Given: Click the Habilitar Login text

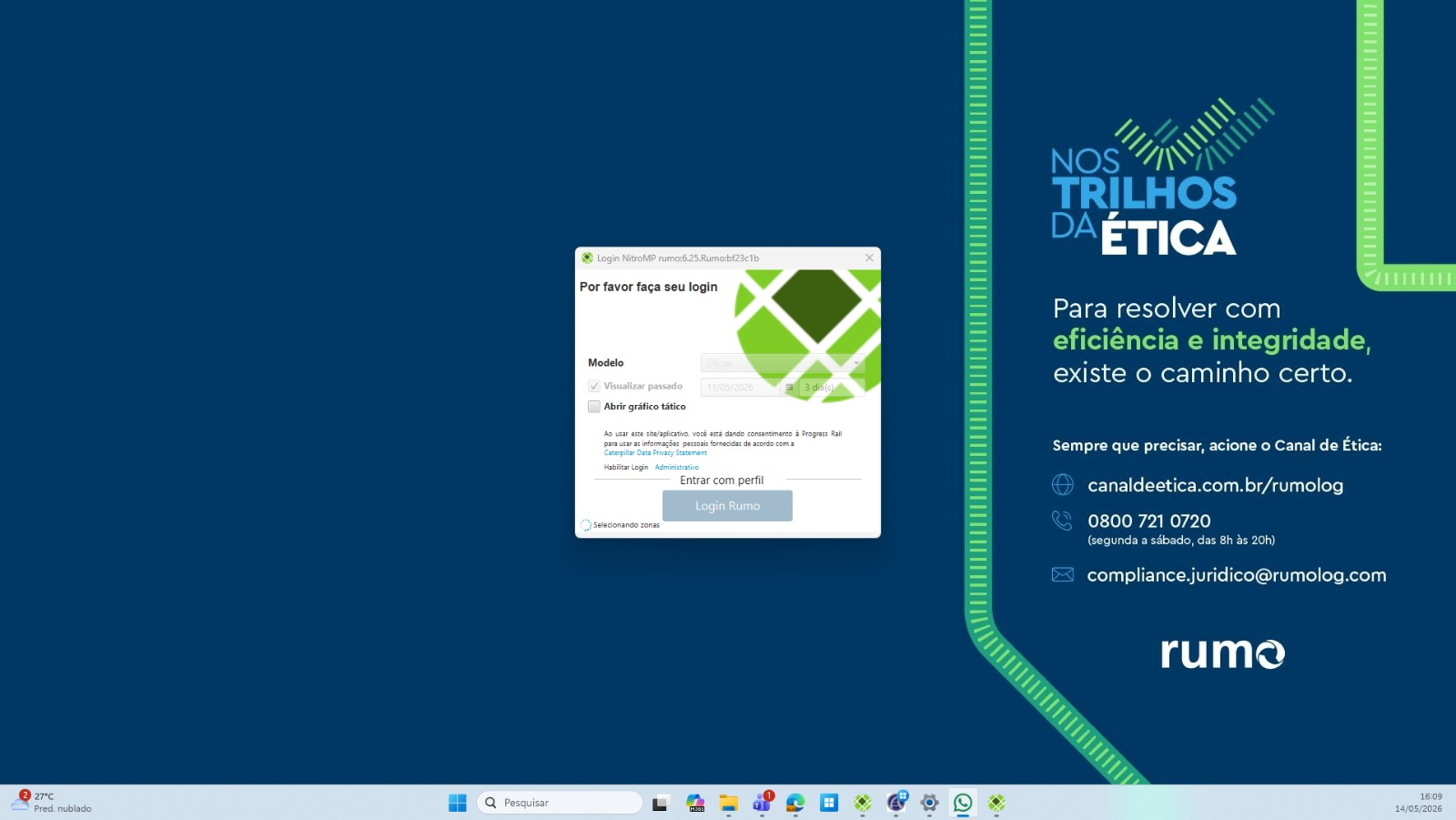Looking at the screenshot, I should point(626,467).
